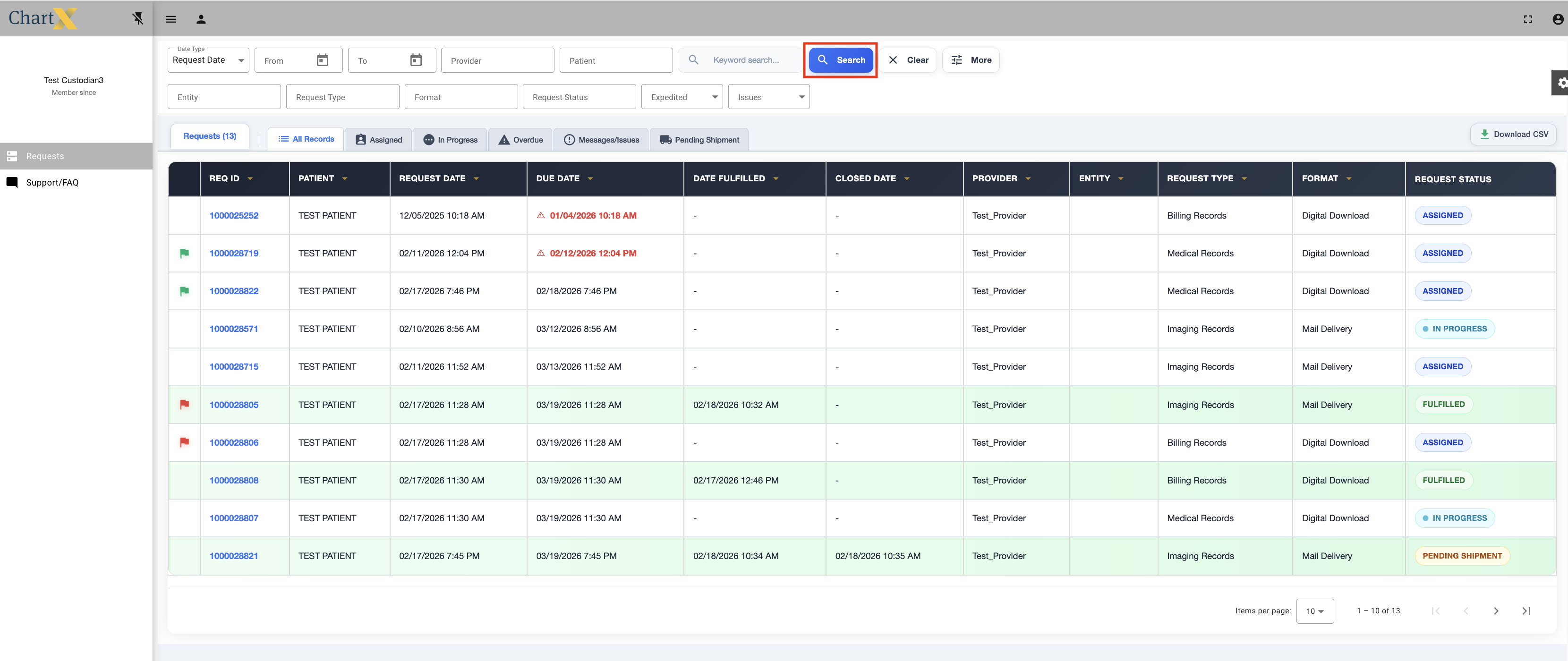
Task: Open the account profile icon
Action: pyautogui.click(x=1557, y=19)
